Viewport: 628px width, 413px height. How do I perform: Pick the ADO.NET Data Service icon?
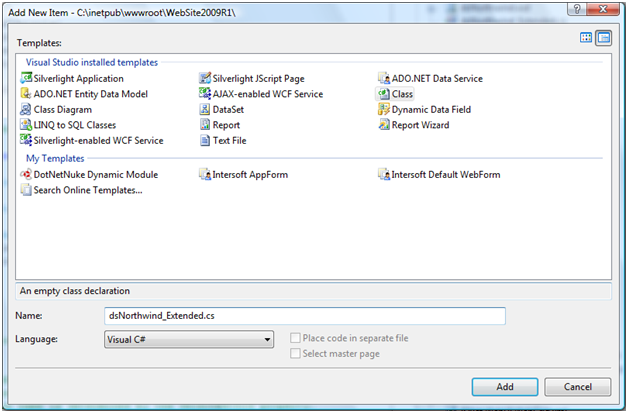coord(384,78)
